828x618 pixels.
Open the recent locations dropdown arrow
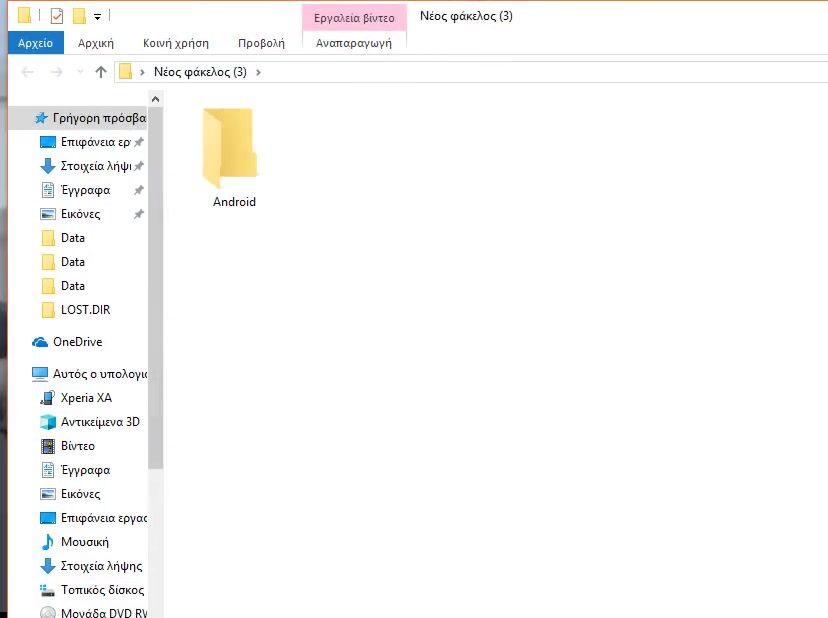point(79,72)
